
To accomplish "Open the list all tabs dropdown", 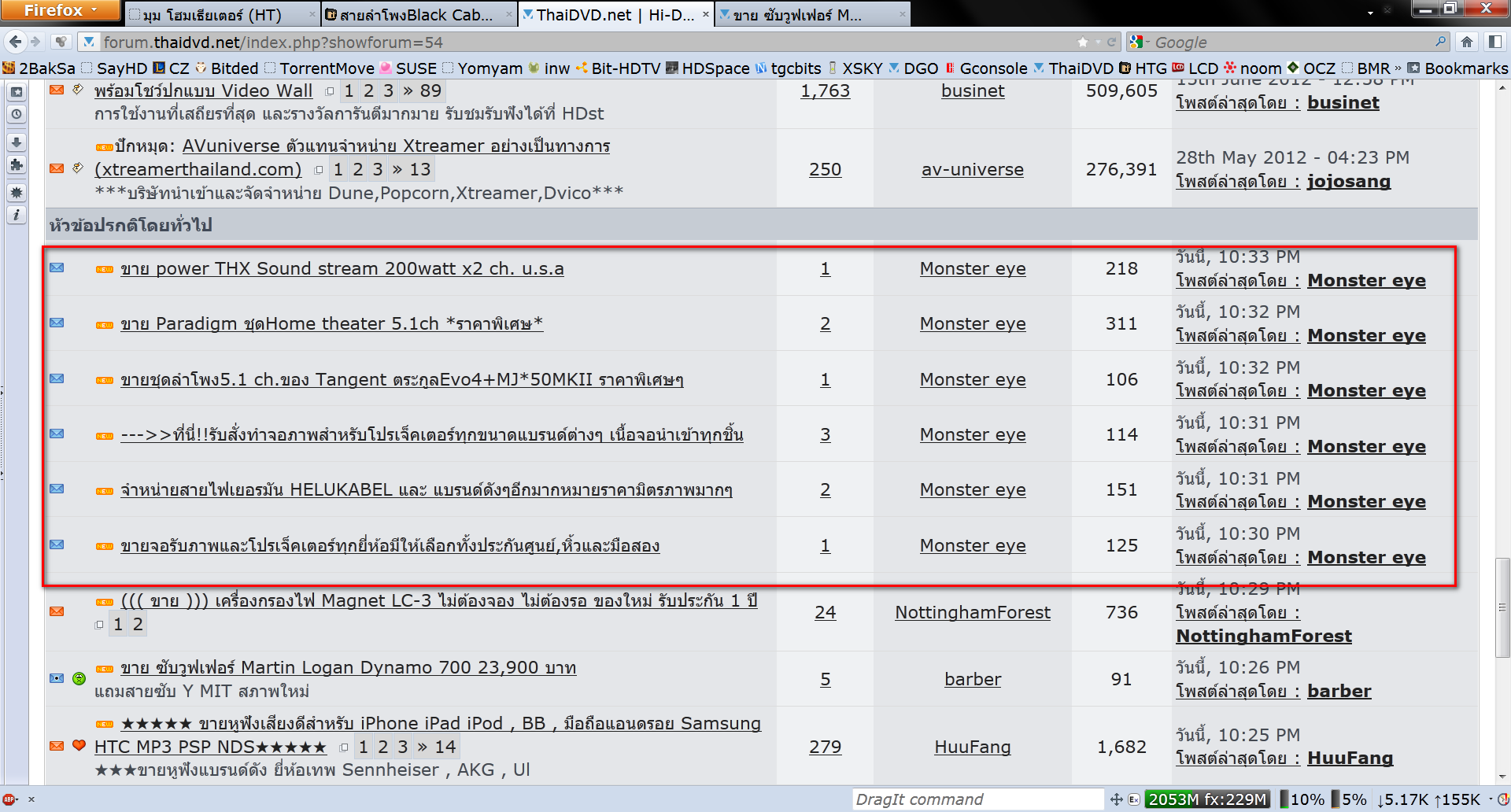I will point(1370,13).
